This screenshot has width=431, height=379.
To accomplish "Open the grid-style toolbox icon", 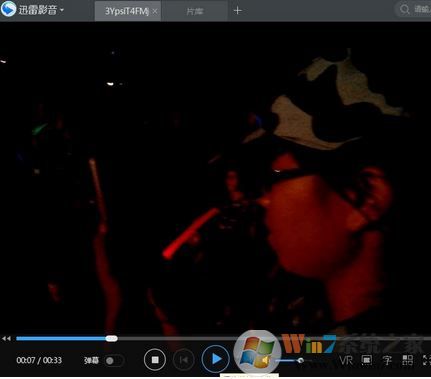I will [x=407, y=360].
